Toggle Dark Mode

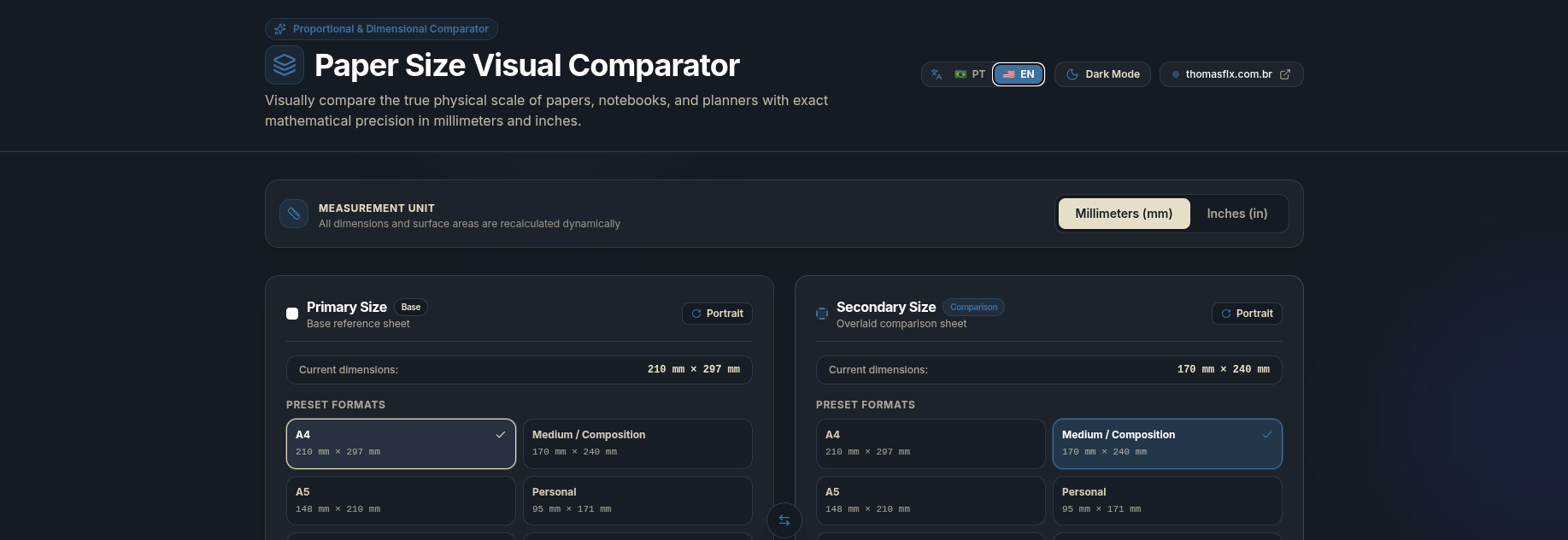1102,74
